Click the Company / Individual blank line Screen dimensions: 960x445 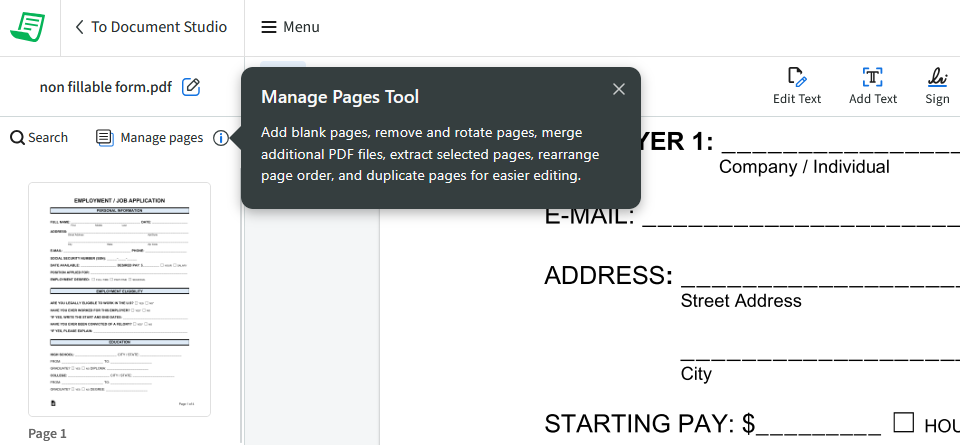click(x=840, y=145)
